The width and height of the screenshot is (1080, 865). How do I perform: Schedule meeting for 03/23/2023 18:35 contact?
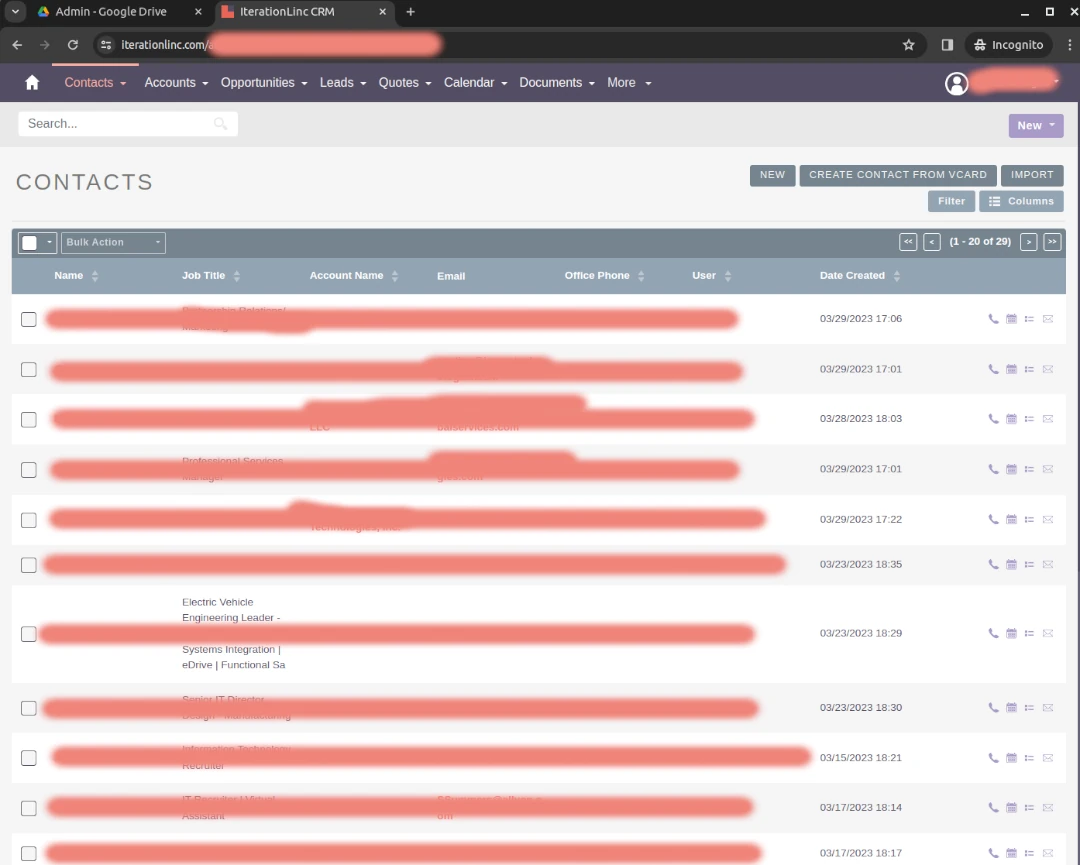click(1011, 564)
